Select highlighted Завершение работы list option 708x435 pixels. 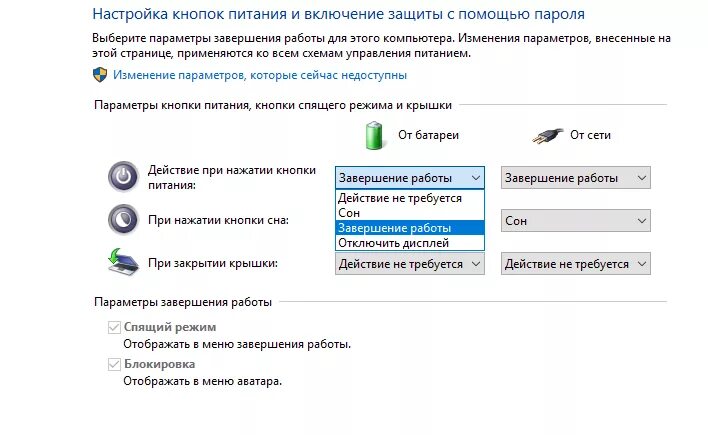click(410, 228)
